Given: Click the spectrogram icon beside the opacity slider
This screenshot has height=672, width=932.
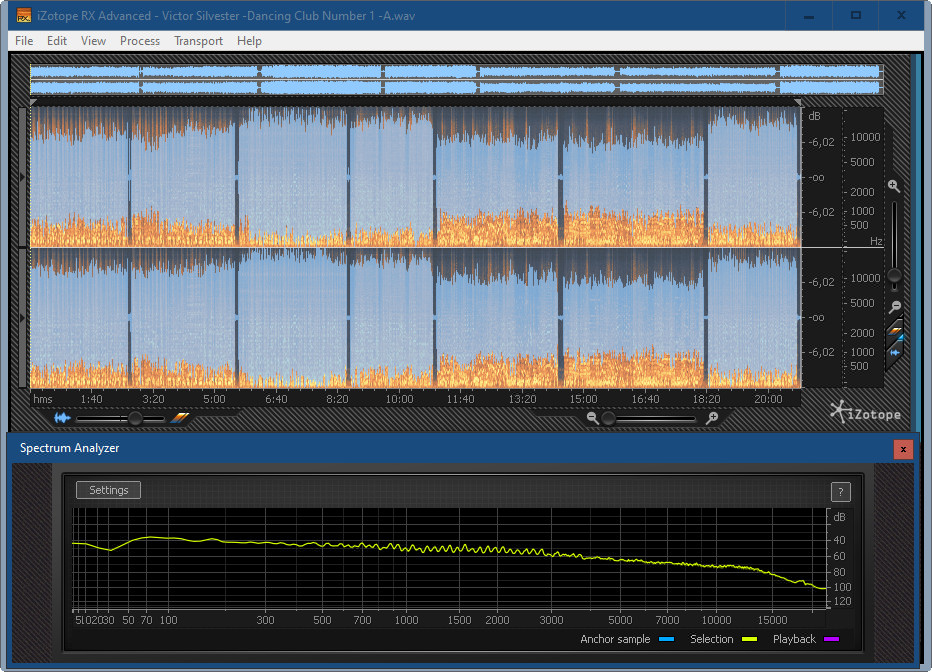Looking at the screenshot, I should pyautogui.click(x=180, y=418).
